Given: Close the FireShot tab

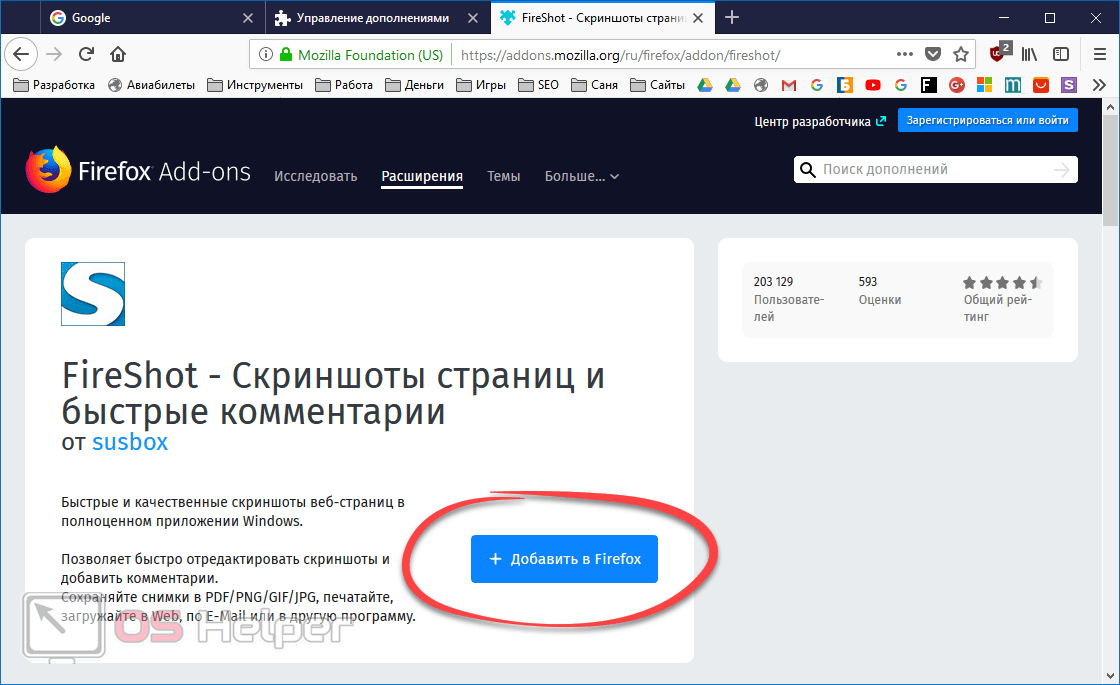Looking at the screenshot, I should [x=698, y=18].
